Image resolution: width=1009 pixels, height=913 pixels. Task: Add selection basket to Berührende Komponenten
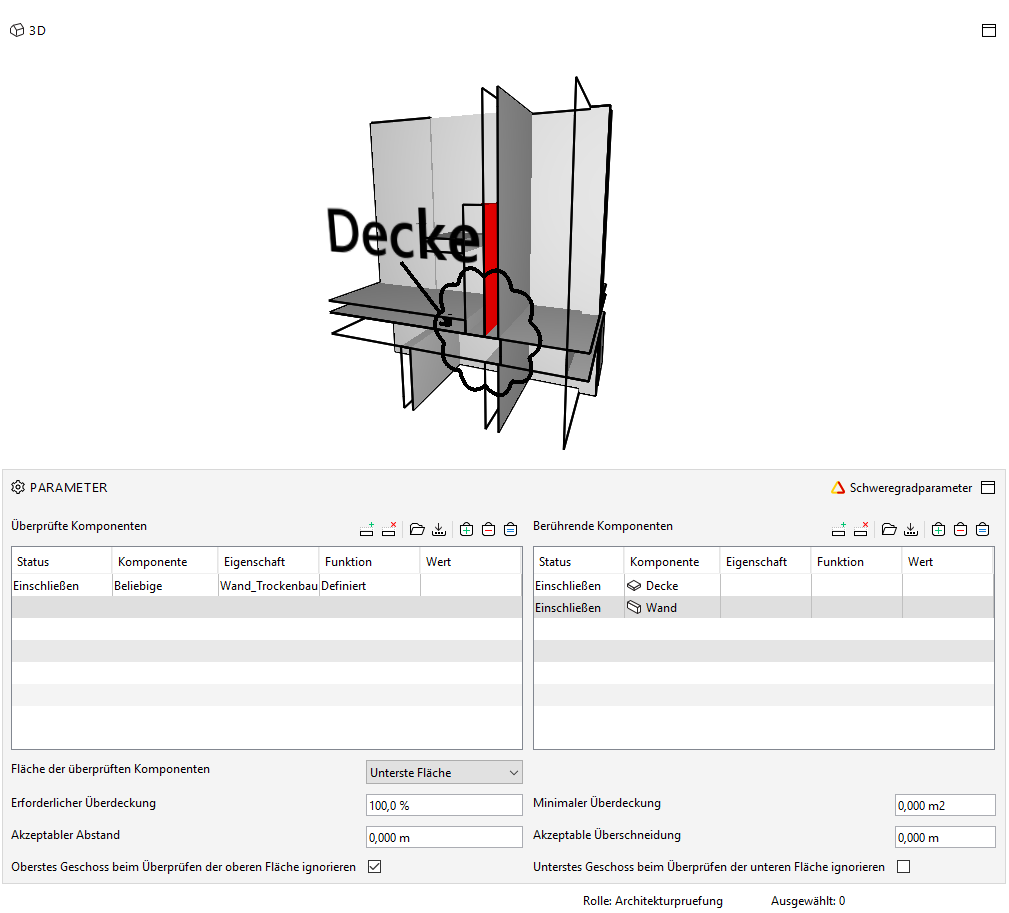click(x=938, y=530)
